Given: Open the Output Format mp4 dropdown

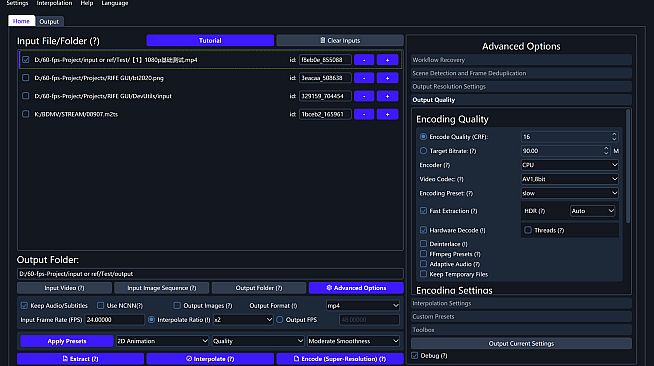Looking at the screenshot, I should [x=363, y=306].
